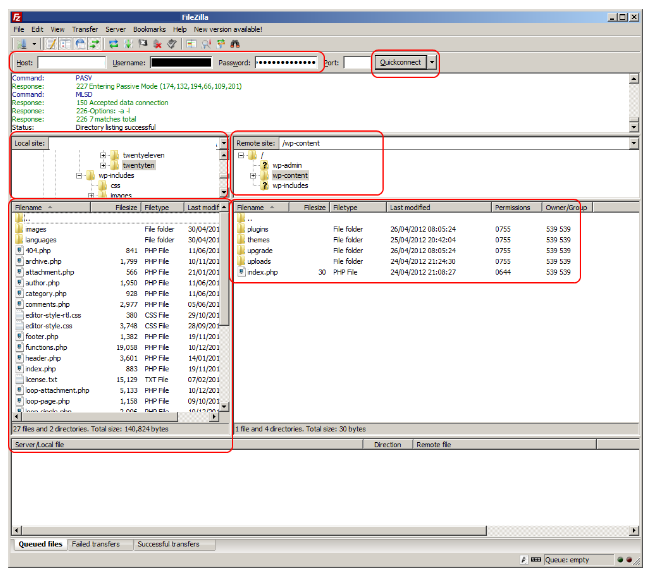Focus the Password input field
Viewport: 656px width, 575px height.
tap(286, 62)
